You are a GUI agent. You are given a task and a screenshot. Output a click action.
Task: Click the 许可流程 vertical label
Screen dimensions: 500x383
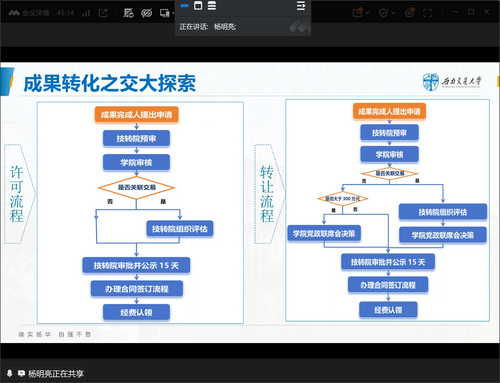[x=16, y=194]
